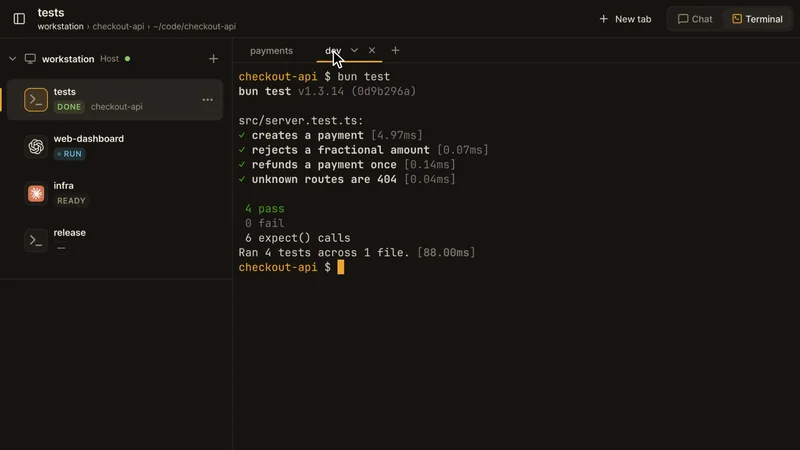Screen dimensions: 800x450
Task: Click the terminal prompt cursor block
Action: [x=341, y=267]
